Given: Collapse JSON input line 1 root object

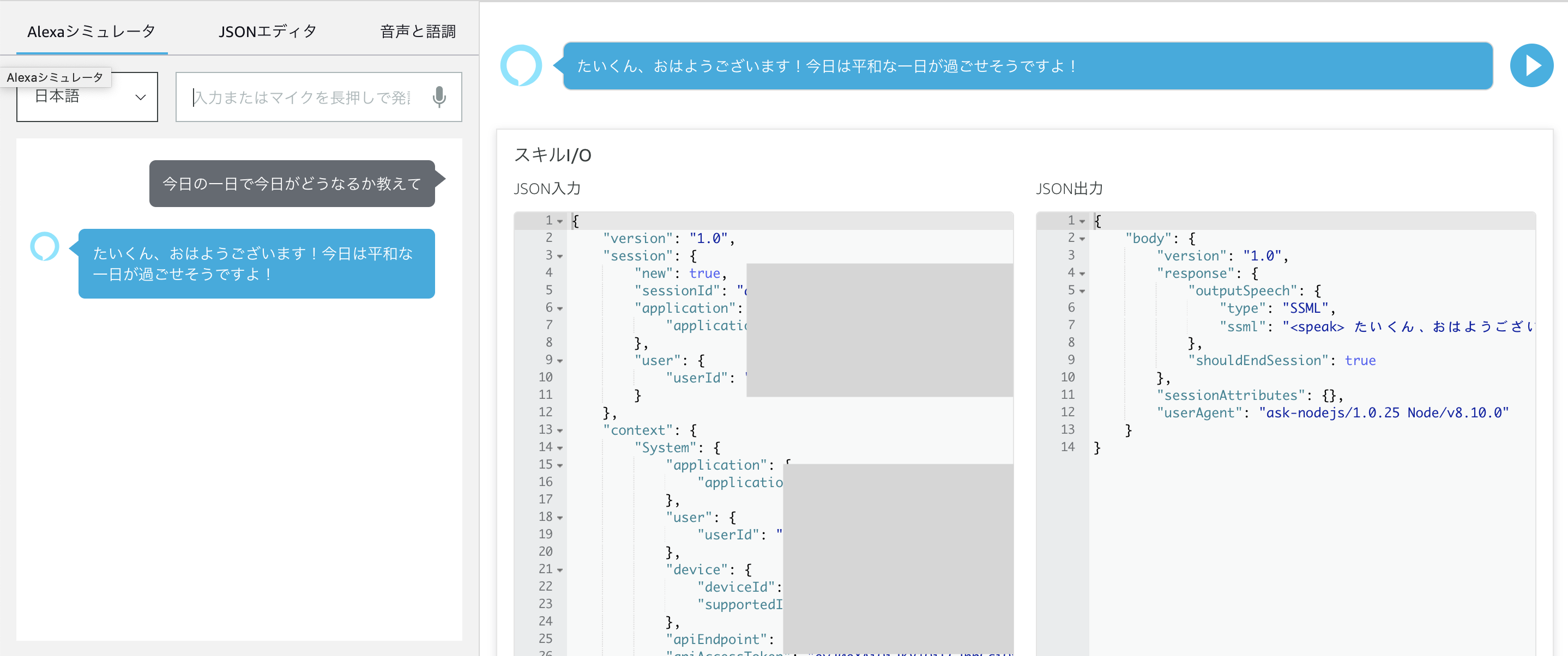Looking at the screenshot, I should [x=560, y=222].
